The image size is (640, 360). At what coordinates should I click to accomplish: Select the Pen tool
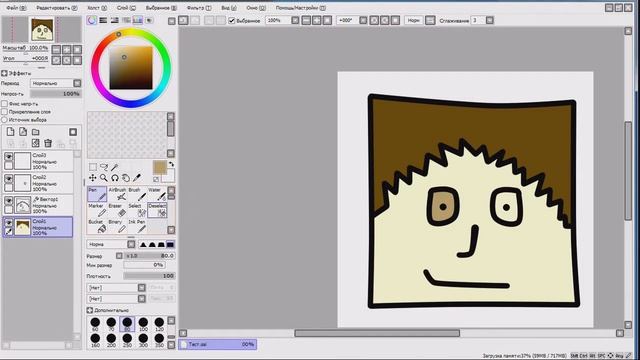point(97,194)
